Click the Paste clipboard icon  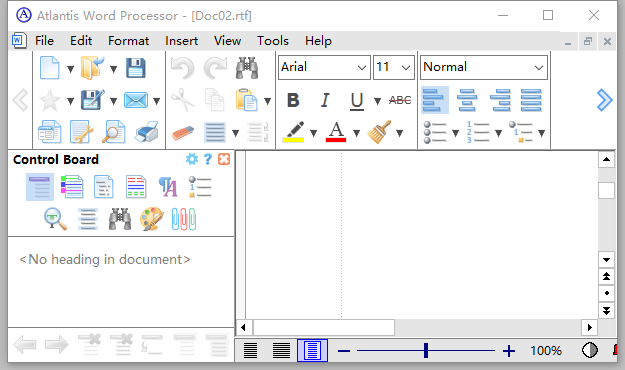[x=246, y=100]
